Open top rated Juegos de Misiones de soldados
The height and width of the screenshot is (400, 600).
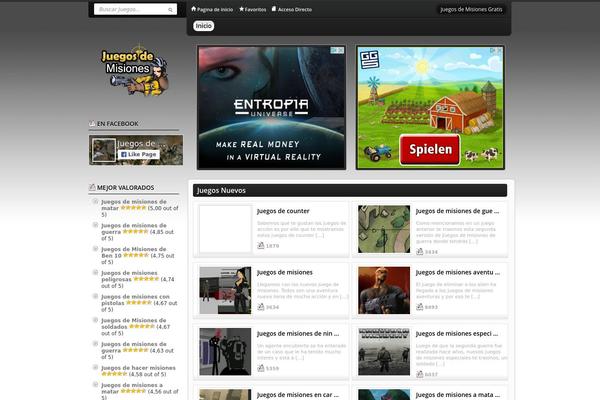[x=134, y=323]
